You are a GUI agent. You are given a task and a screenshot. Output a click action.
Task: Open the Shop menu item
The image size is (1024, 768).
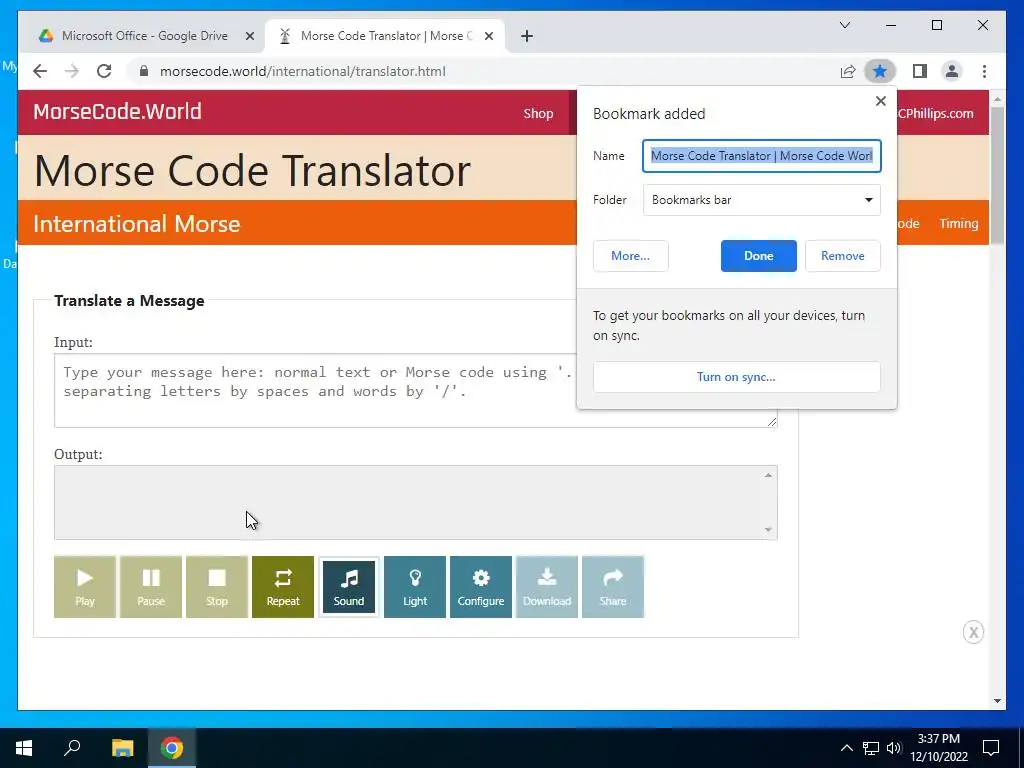[538, 114]
